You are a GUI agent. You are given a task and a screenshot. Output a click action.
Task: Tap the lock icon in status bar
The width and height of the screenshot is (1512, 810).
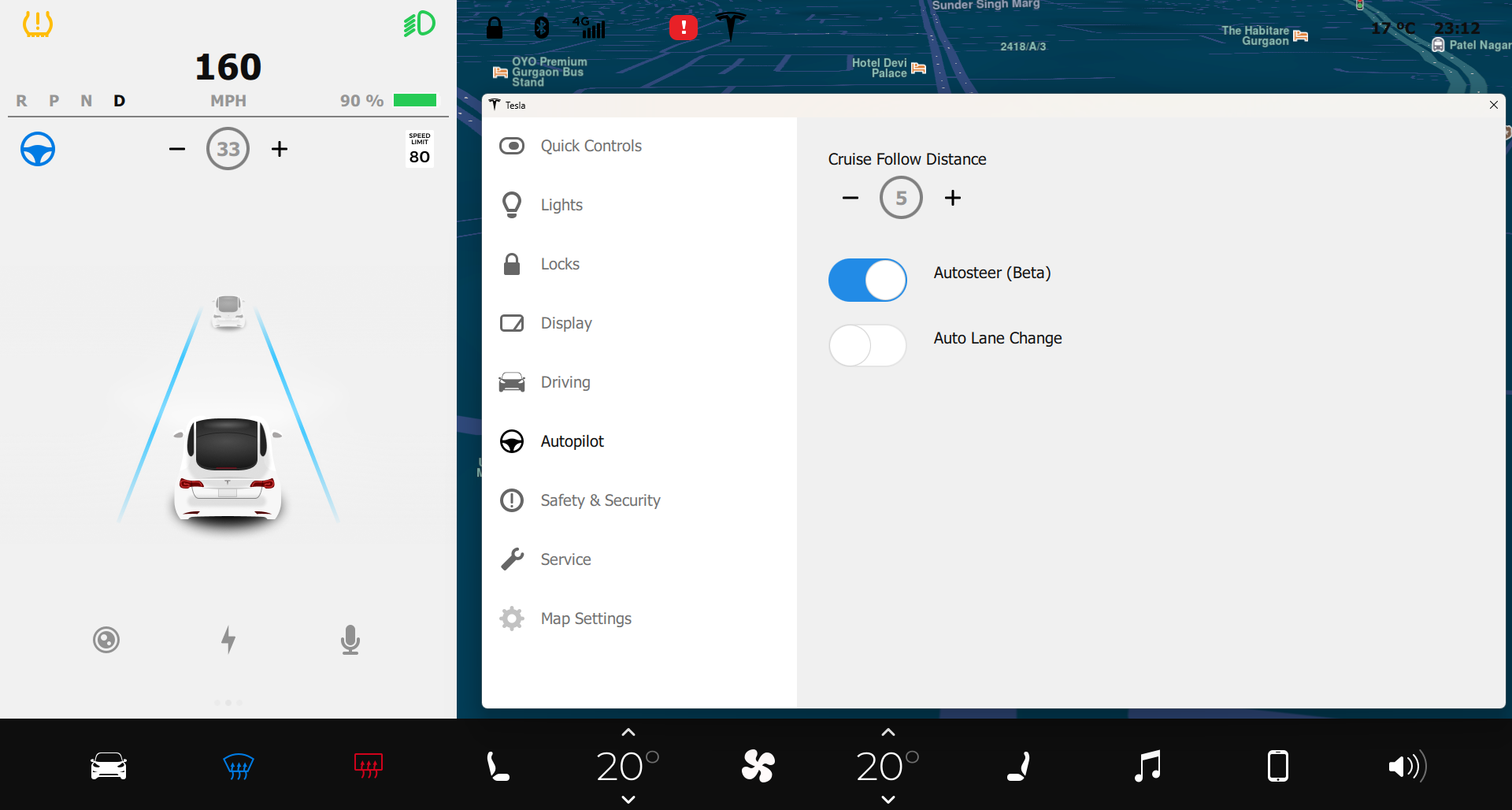click(x=495, y=28)
